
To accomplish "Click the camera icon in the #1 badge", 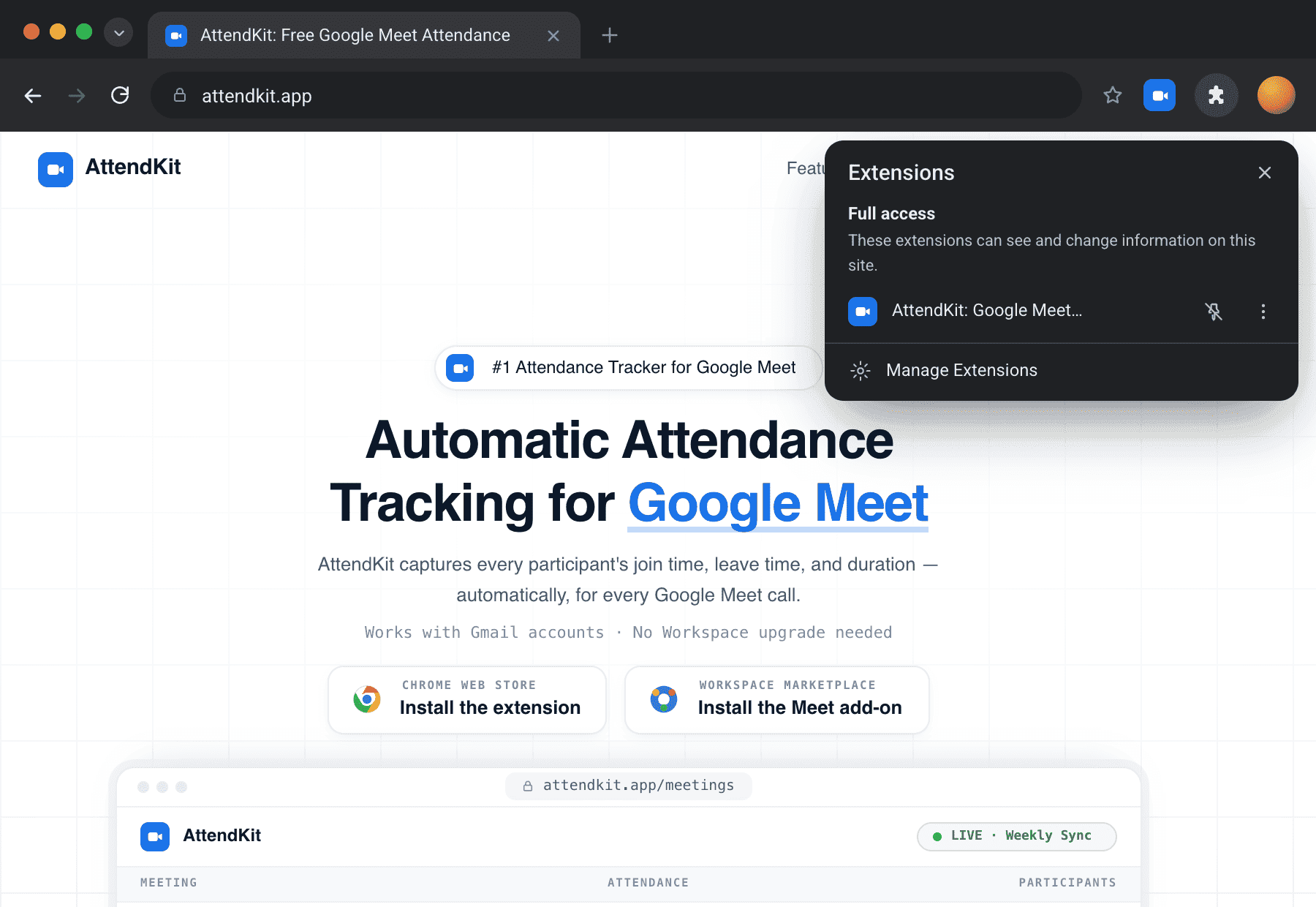I will [460, 368].
